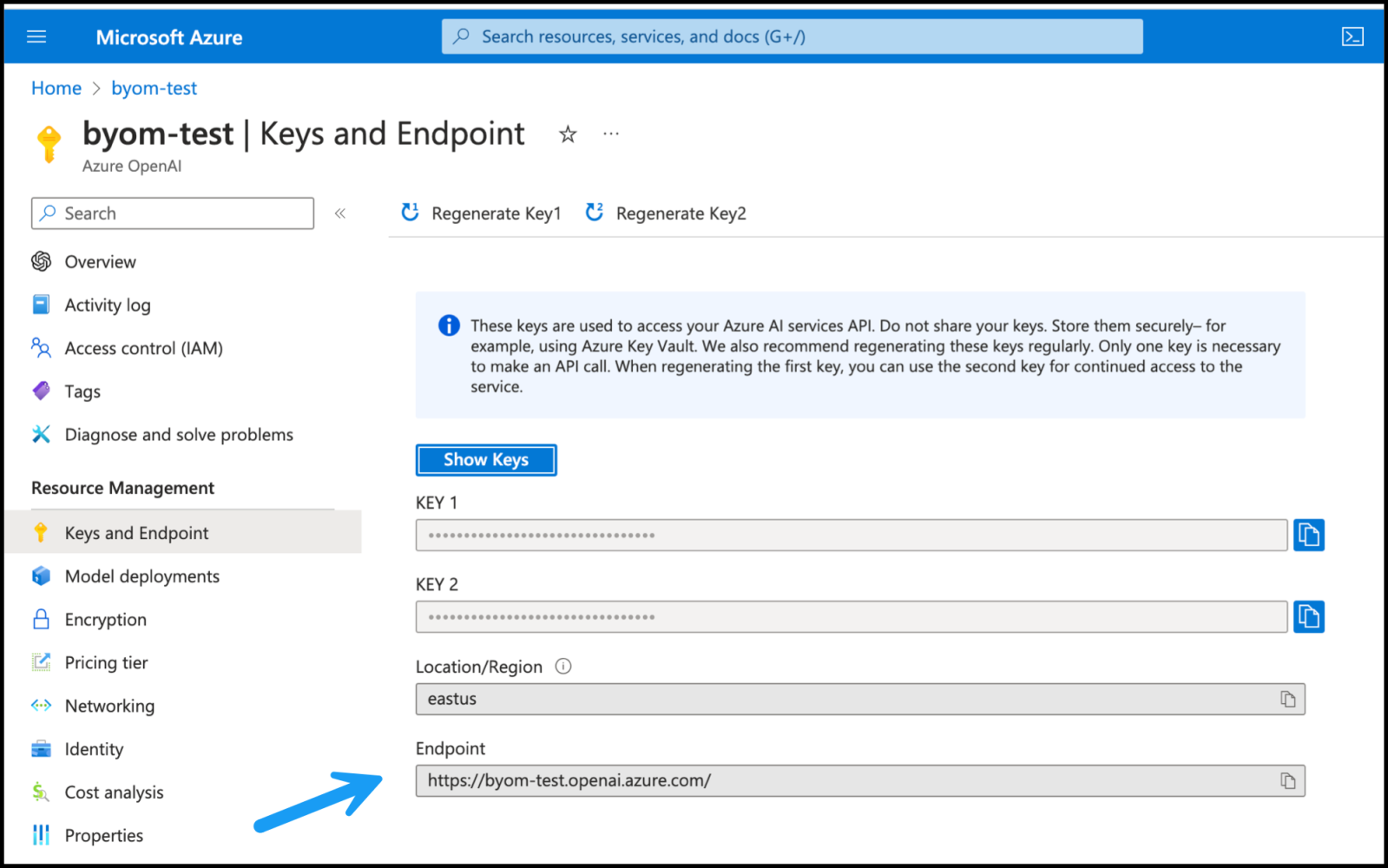This screenshot has width=1388, height=868.
Task: Click the Model deployments cube icon
Action: pos(41,575)
